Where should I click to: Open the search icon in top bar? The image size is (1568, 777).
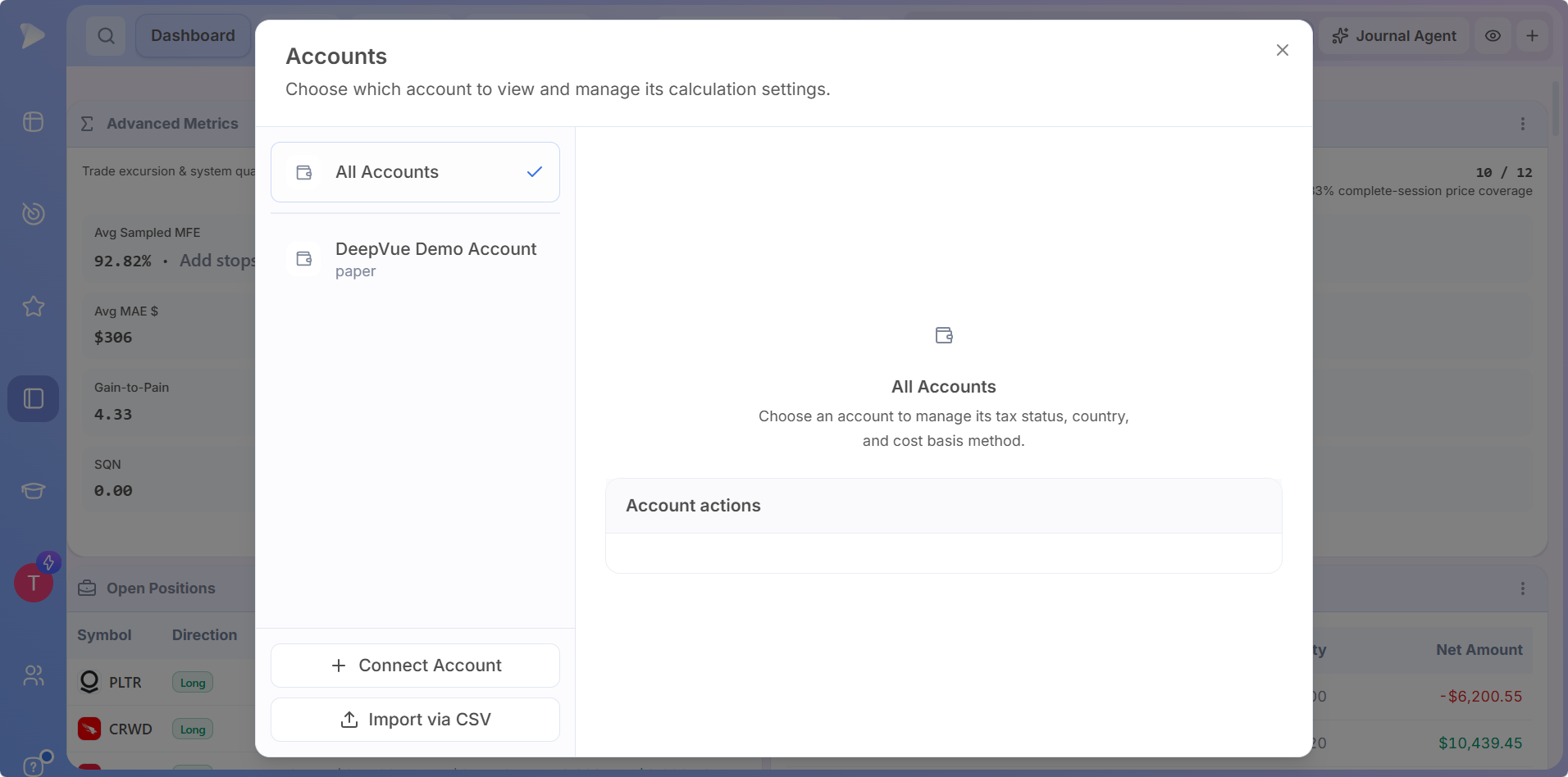(106, 35)
